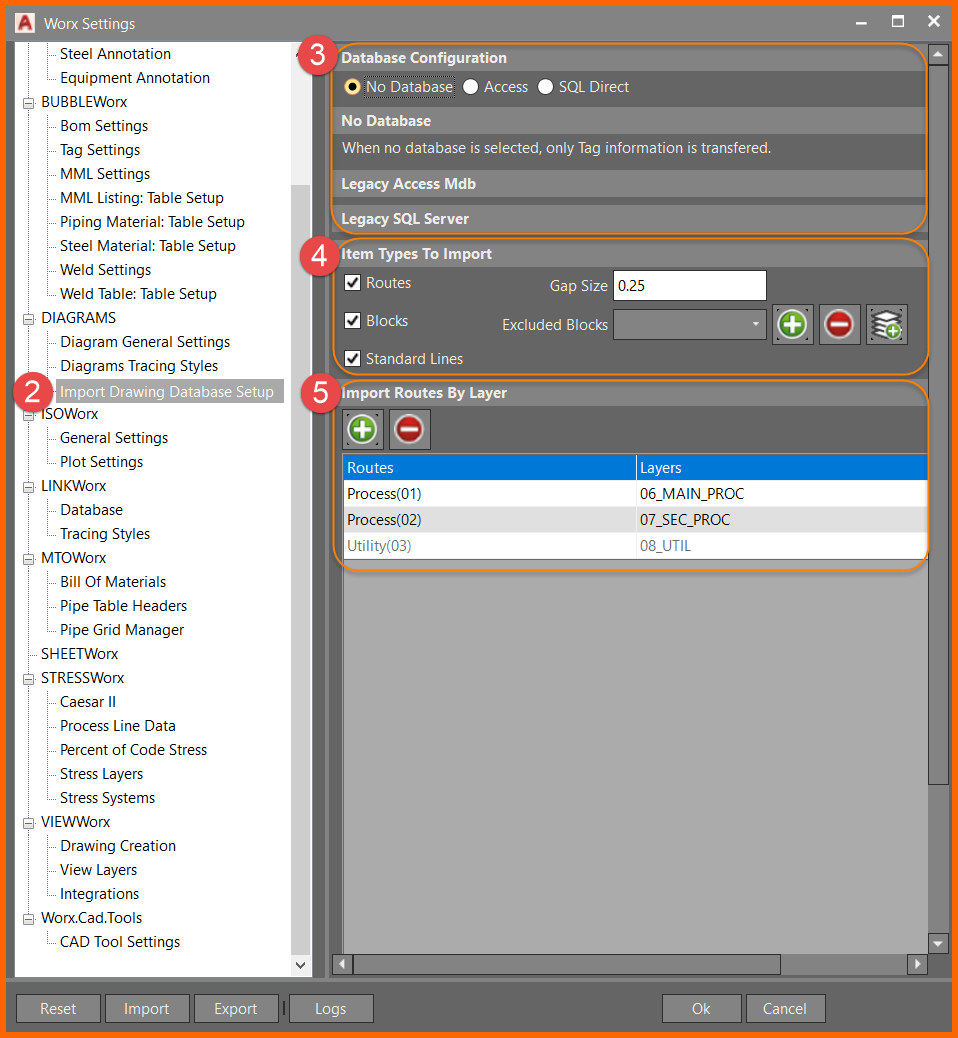Collapse the STRESSWorx tree node
958x1038 pixels.
(x=28, y=679)
